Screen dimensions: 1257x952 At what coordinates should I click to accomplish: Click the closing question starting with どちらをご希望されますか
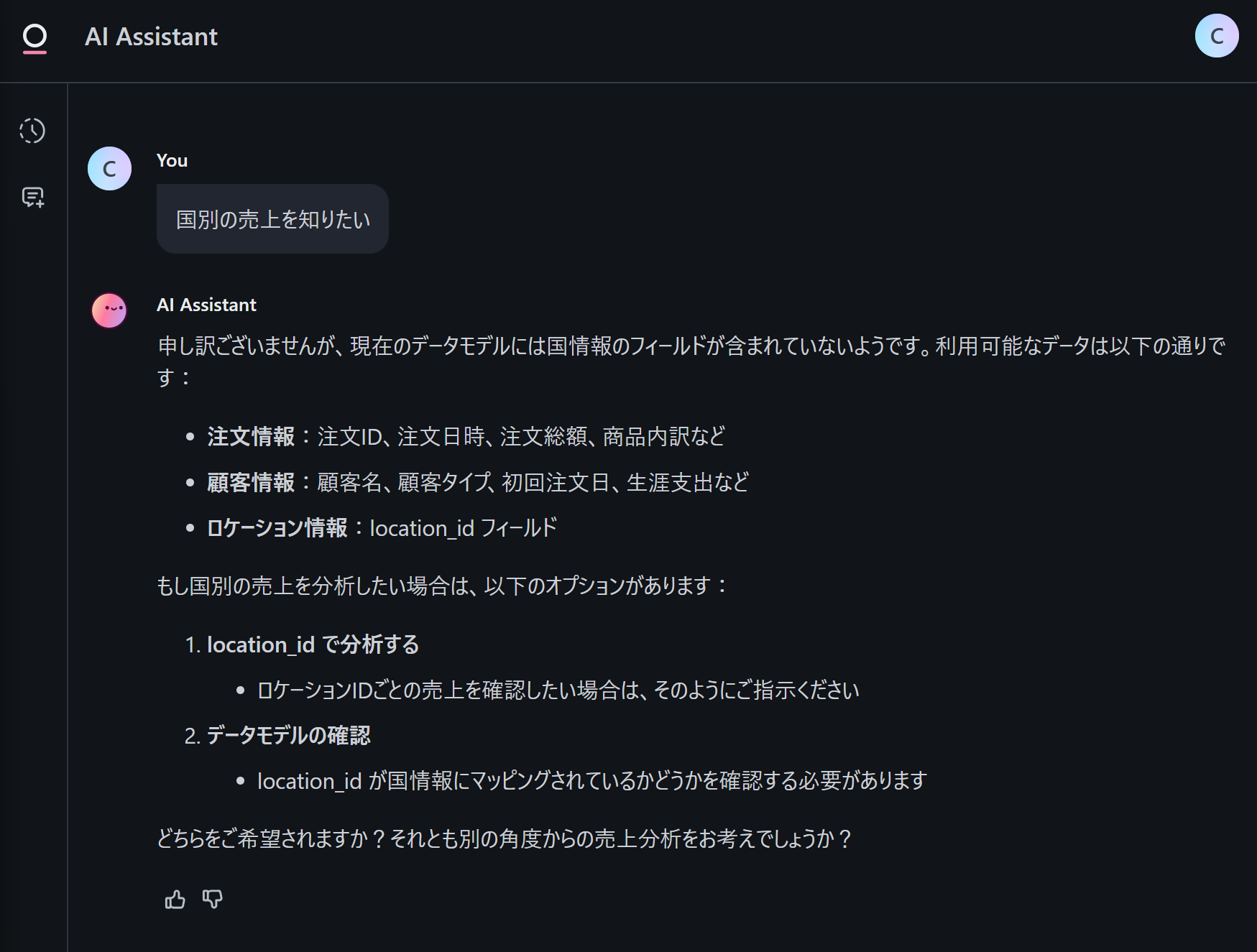503,838
